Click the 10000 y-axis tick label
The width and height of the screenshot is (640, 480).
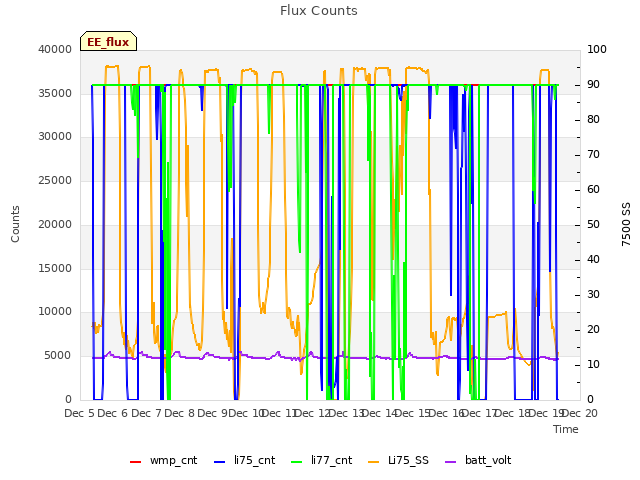click(x=55, y=311)
